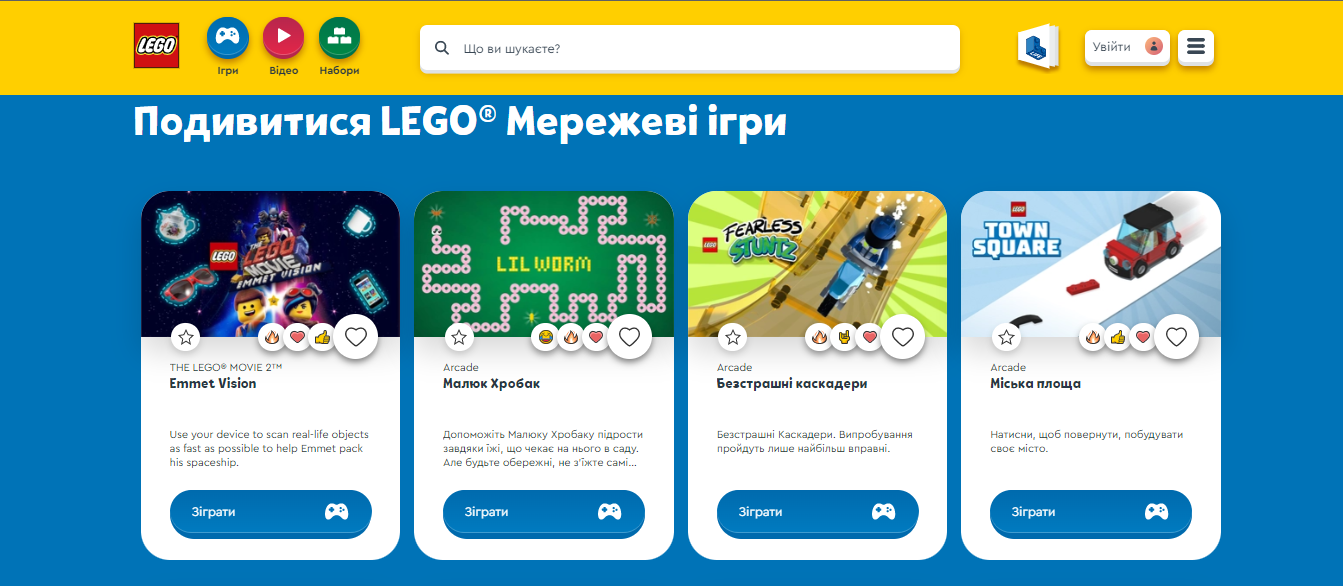Open the Набори bricks icon
Viewport: 1343px width, 586px height.
(x=340, y=38)
